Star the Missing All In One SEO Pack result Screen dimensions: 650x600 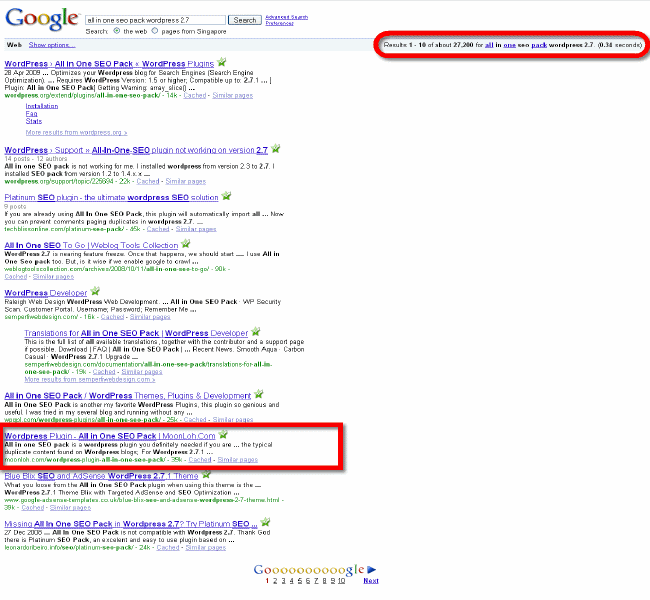click(x=265, y=522)
